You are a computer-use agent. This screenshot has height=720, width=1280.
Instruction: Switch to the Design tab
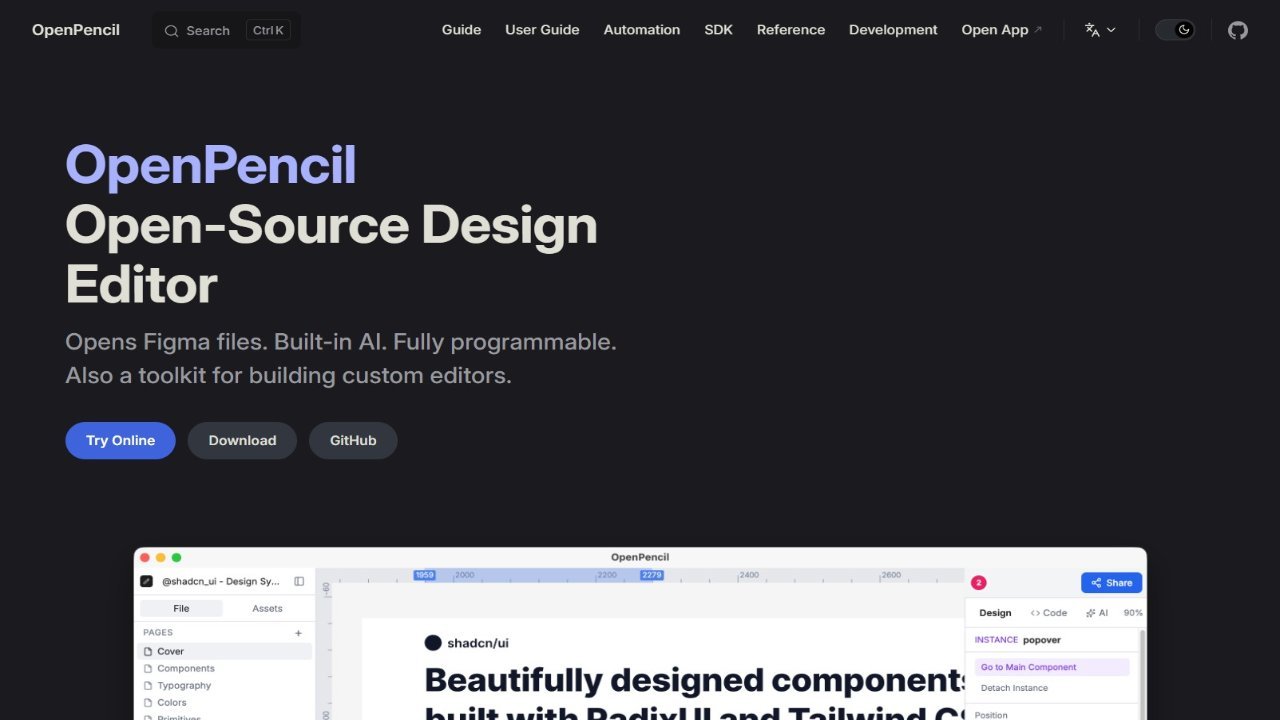tap(995, 613)
